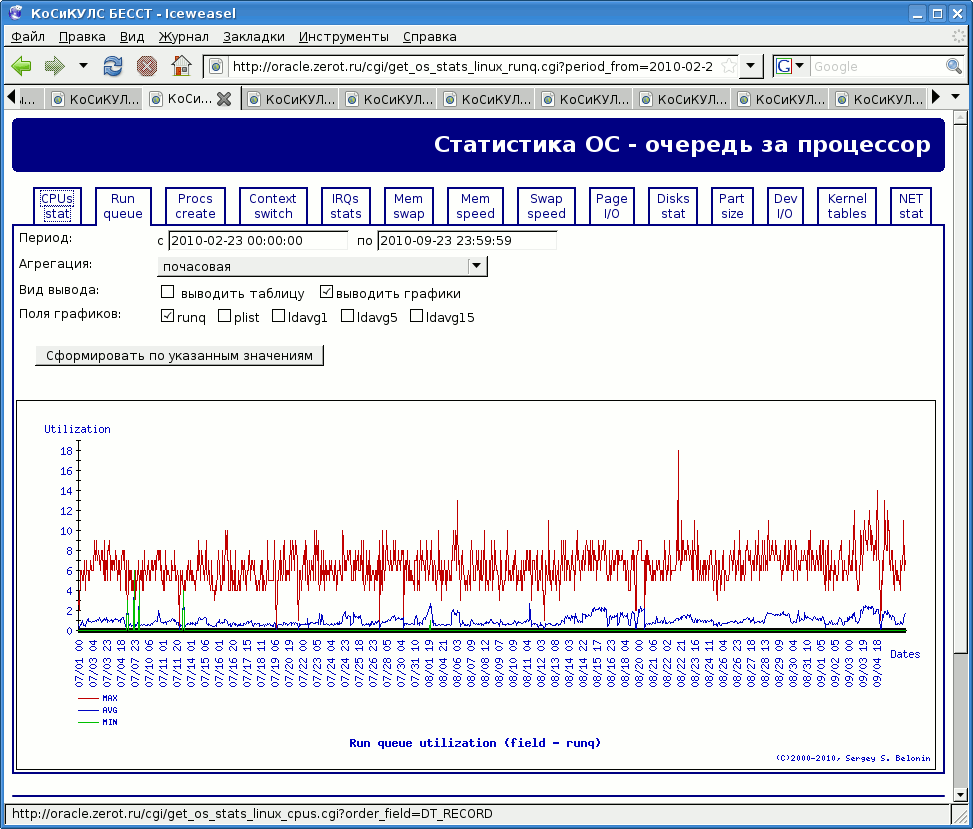Open the Файл menu
Viewport: 973px width, 829px height.
pyautogui.click(x=28, y=37)
